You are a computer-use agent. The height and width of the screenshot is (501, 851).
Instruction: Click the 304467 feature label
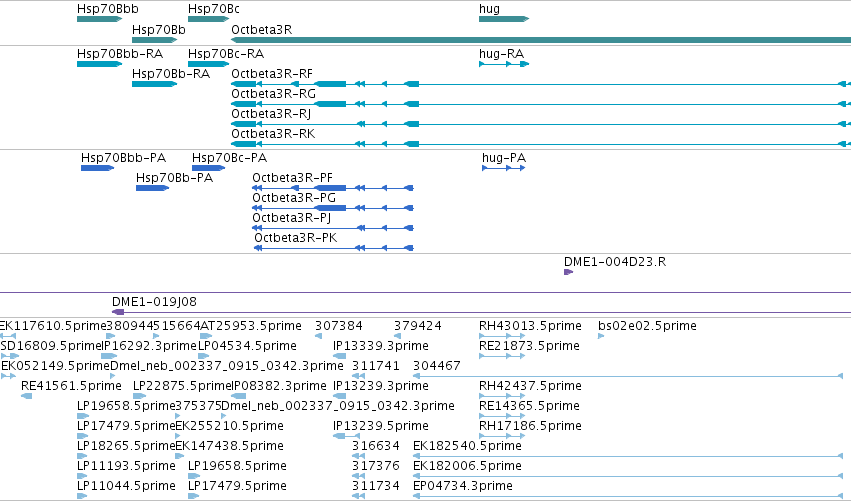[x=436, y=366]
